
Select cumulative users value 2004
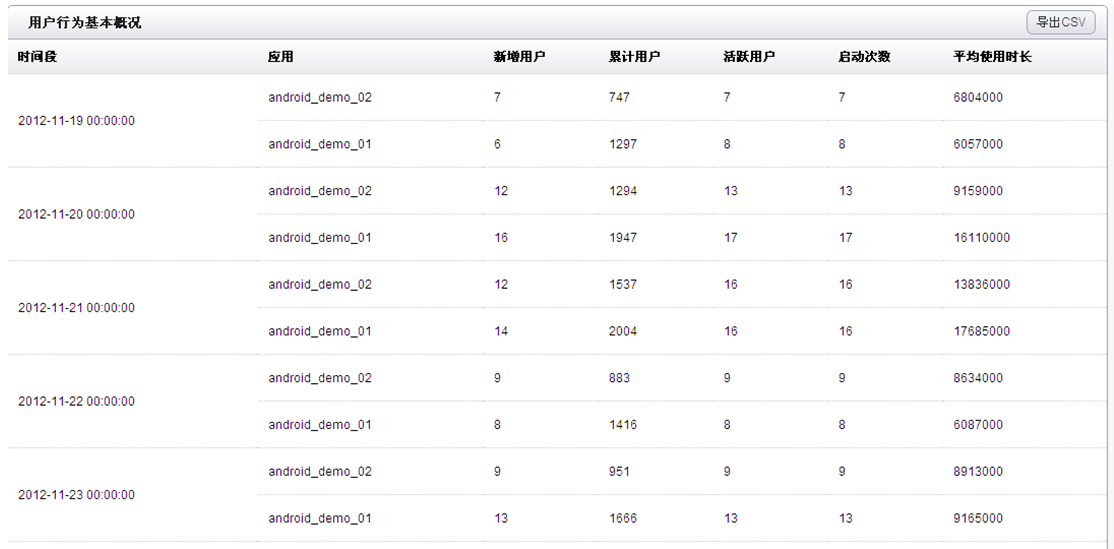tap(623, 332)
